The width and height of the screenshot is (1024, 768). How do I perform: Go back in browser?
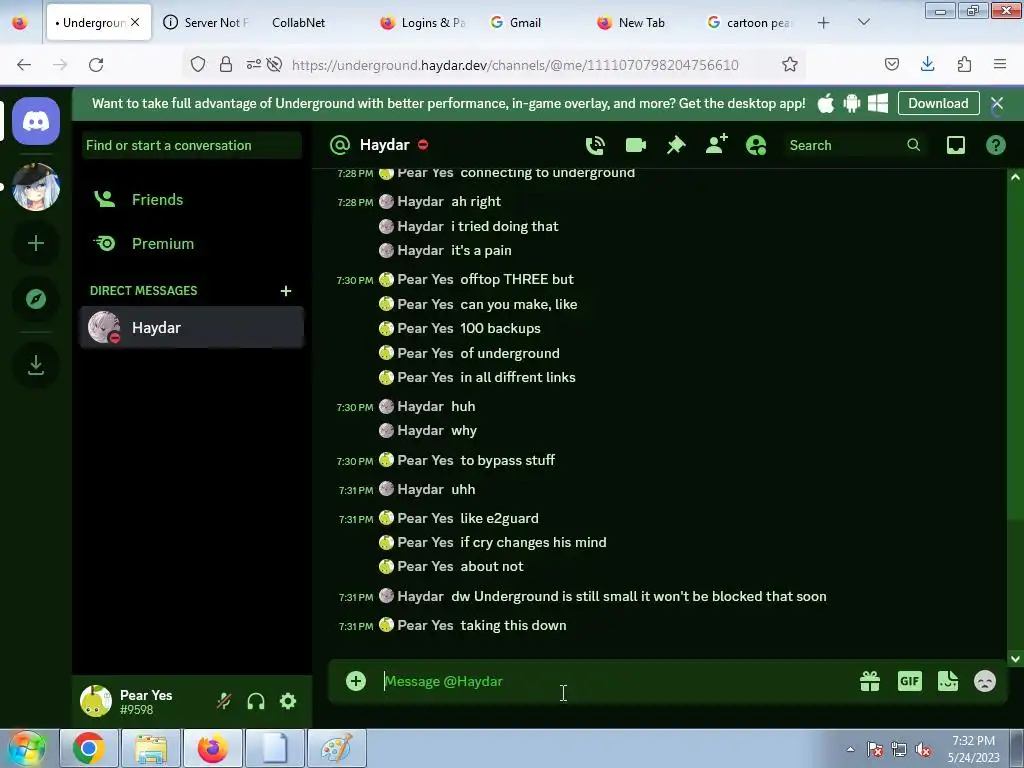tap(24, 65)
